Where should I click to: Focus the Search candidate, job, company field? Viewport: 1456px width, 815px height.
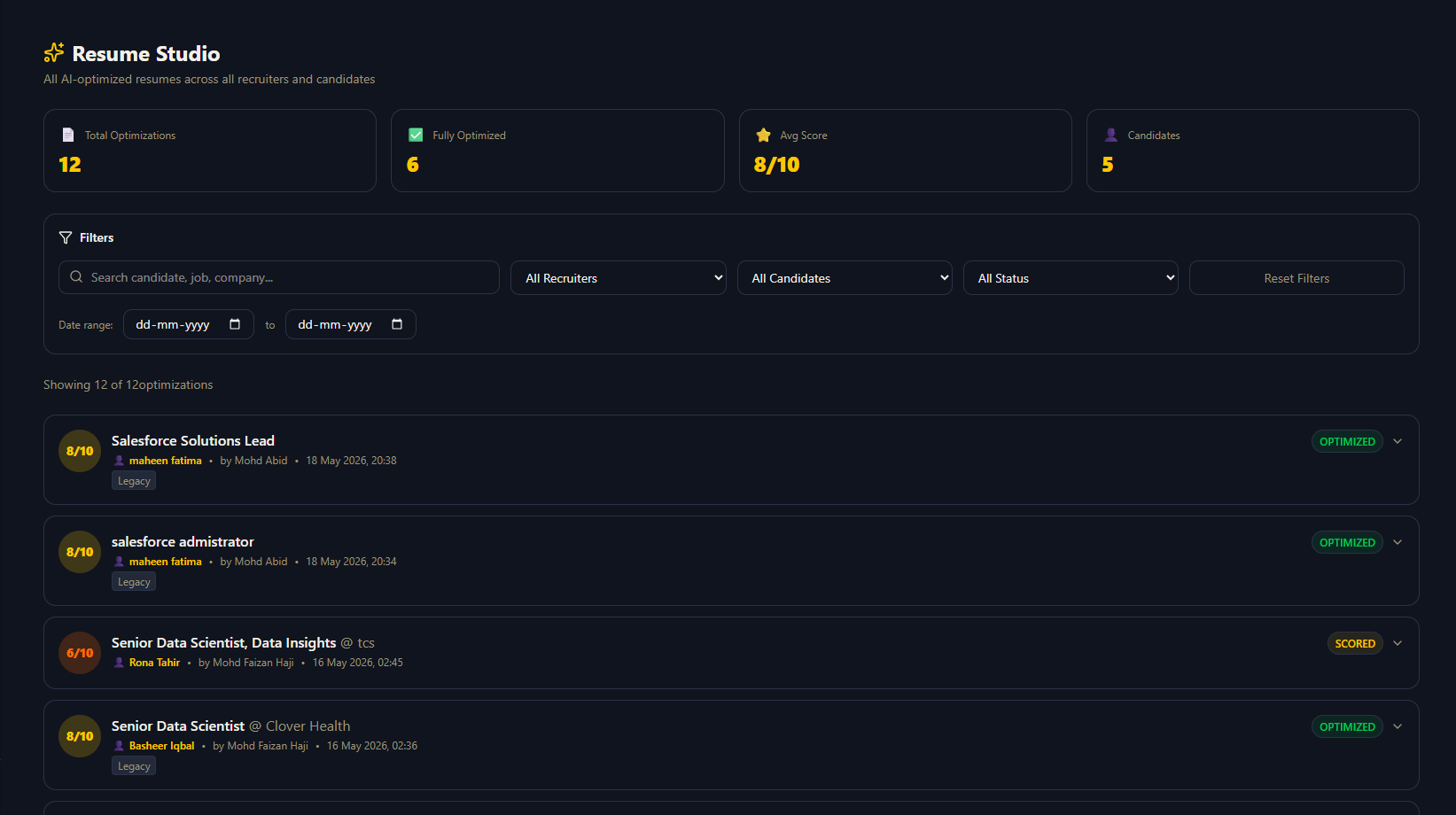(279, 277)
